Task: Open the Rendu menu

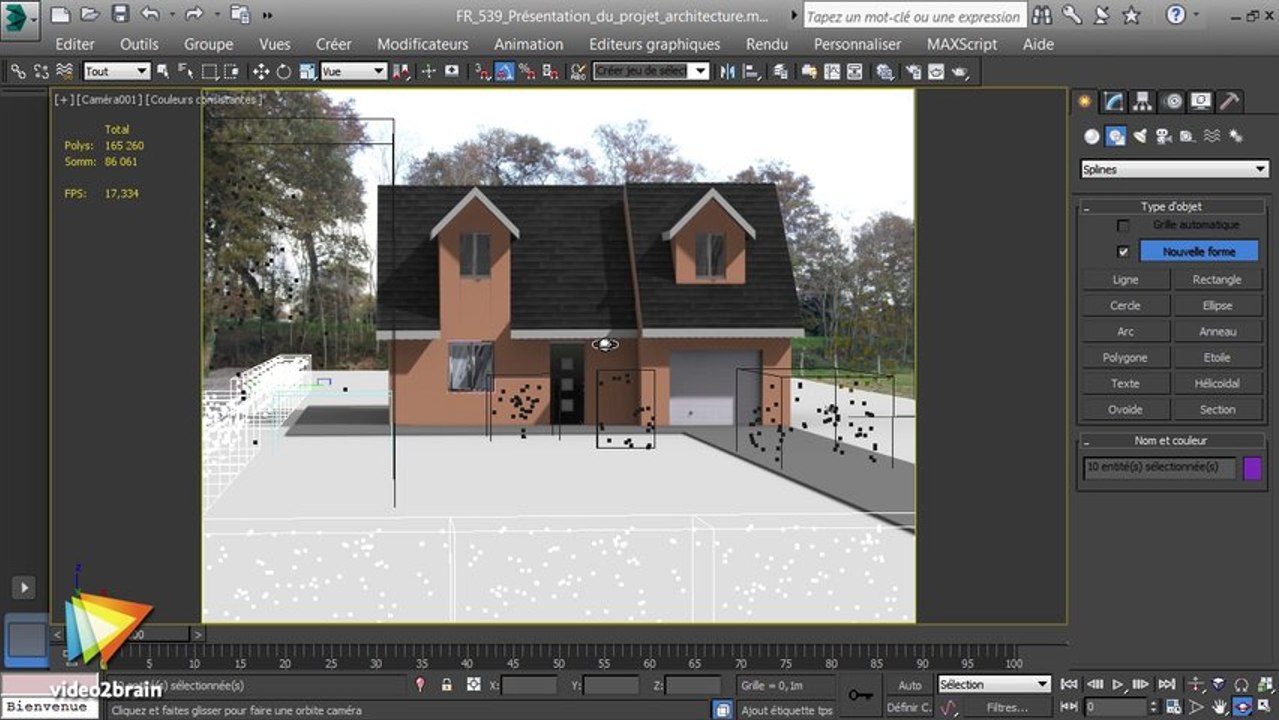Action: tap(766, 44)
